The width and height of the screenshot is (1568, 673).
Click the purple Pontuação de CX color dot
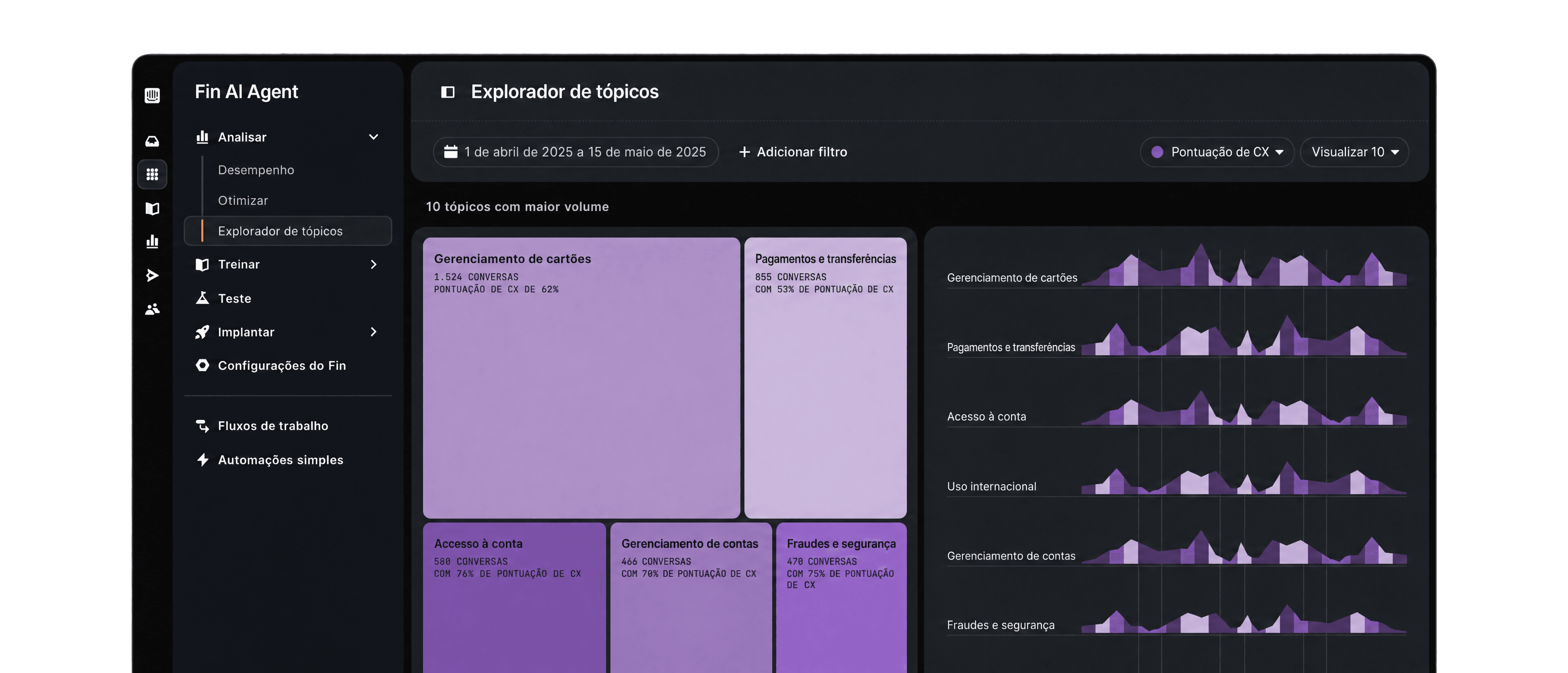click(x=1157, y=152)
